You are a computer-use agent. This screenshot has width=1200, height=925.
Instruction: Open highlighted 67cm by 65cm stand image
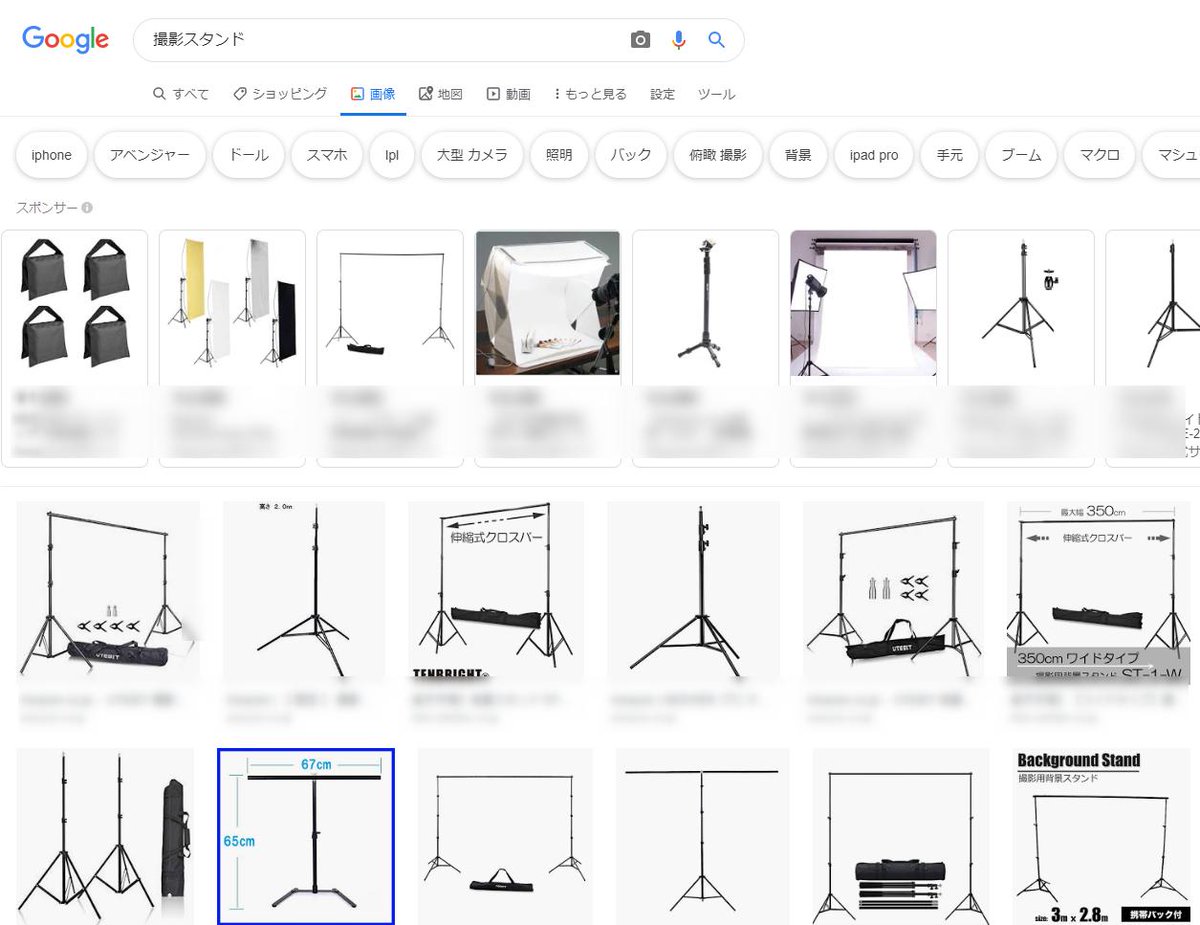click(x=306, y=837)
